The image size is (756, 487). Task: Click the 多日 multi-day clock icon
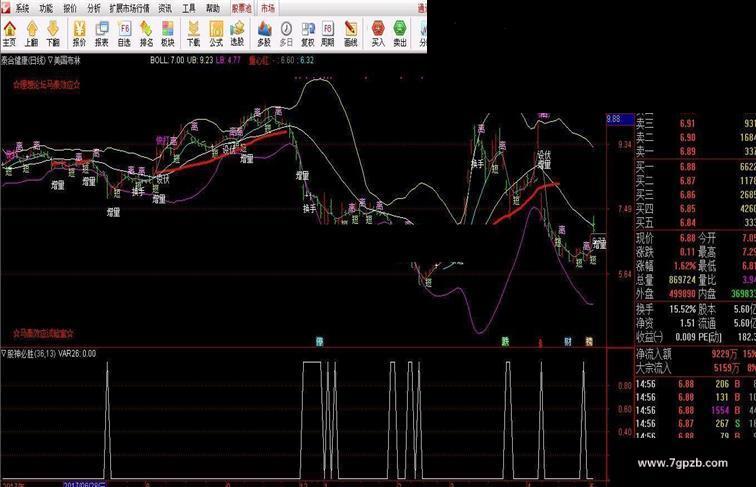pos(286,33)
